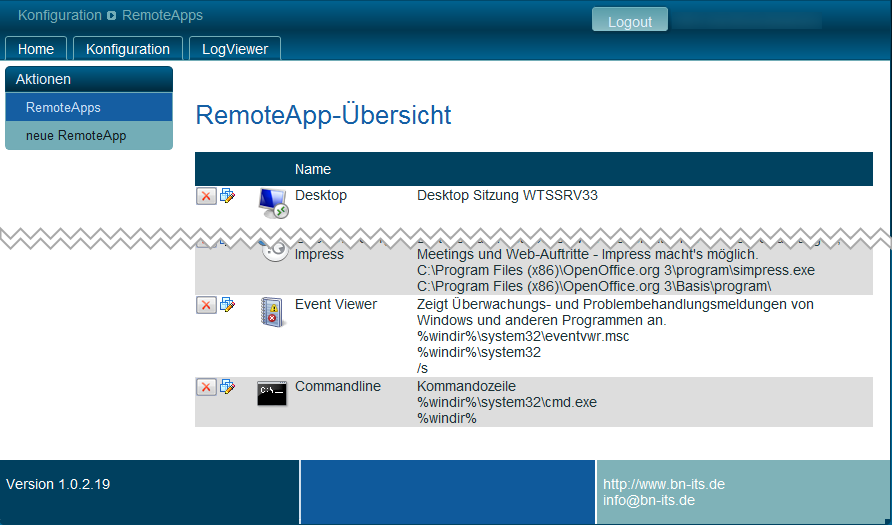
Task: Open the http://www.bn-its.de link
Action: (664, 484)
